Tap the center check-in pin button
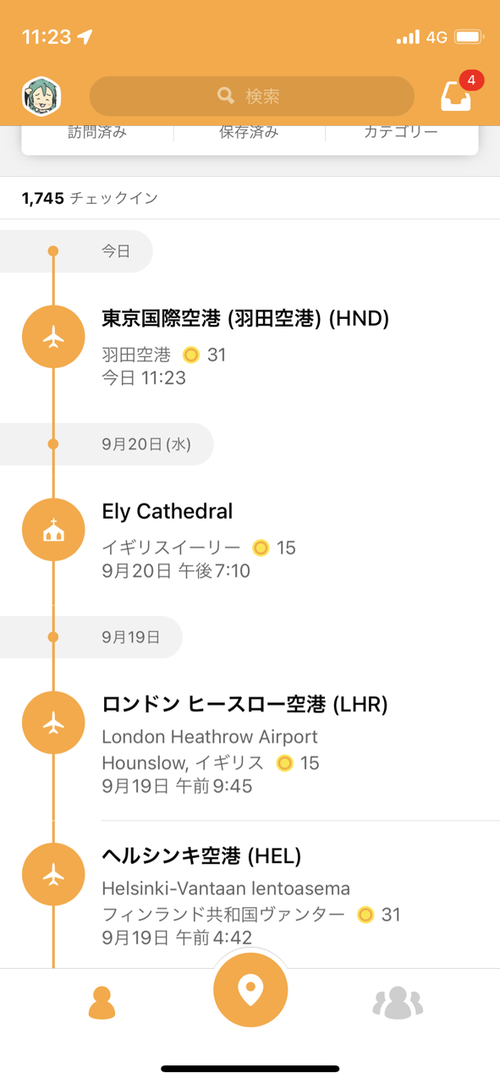Viewport: 500px width, 1083px height. (250, 990)
